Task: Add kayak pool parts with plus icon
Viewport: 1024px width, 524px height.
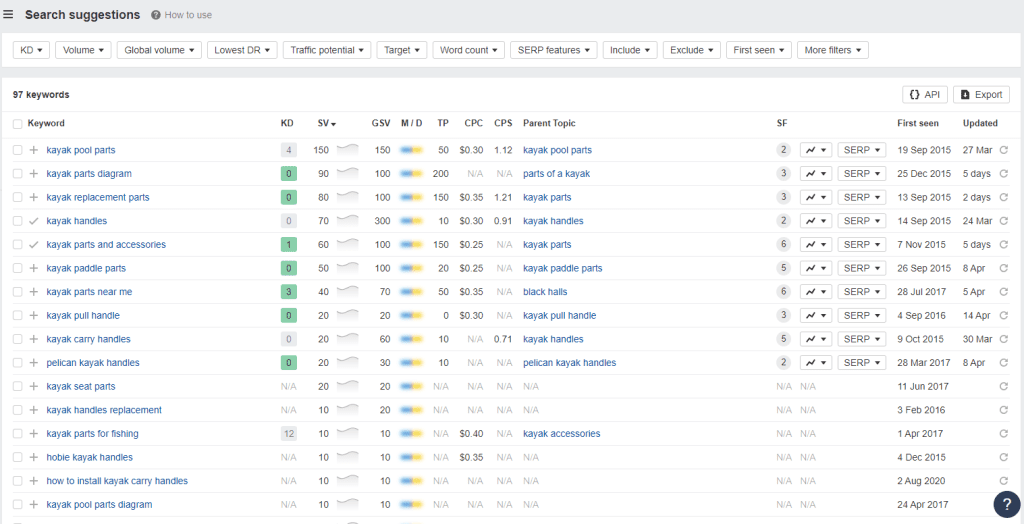Action: (34, 150)
